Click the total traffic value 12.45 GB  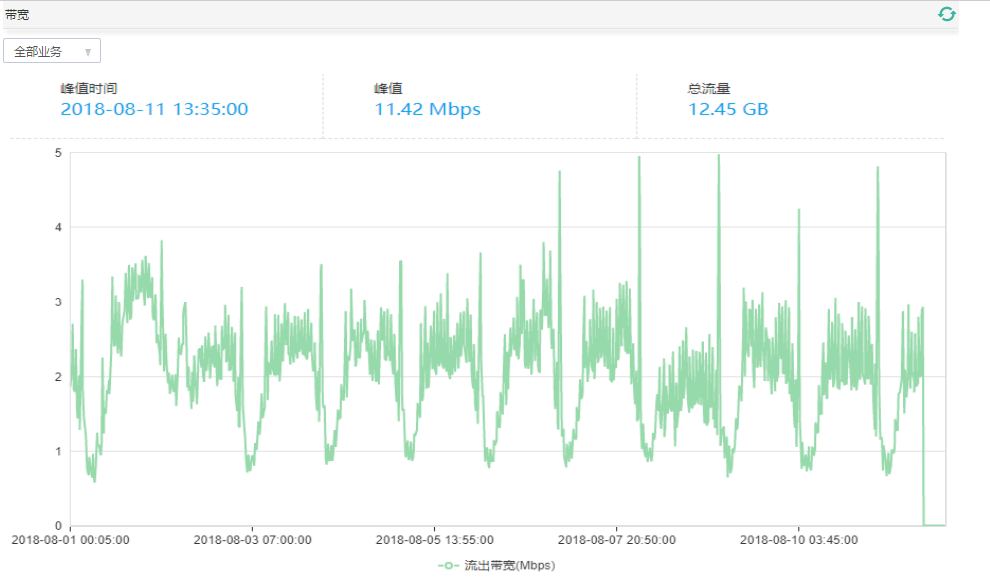tap(728, 109)
